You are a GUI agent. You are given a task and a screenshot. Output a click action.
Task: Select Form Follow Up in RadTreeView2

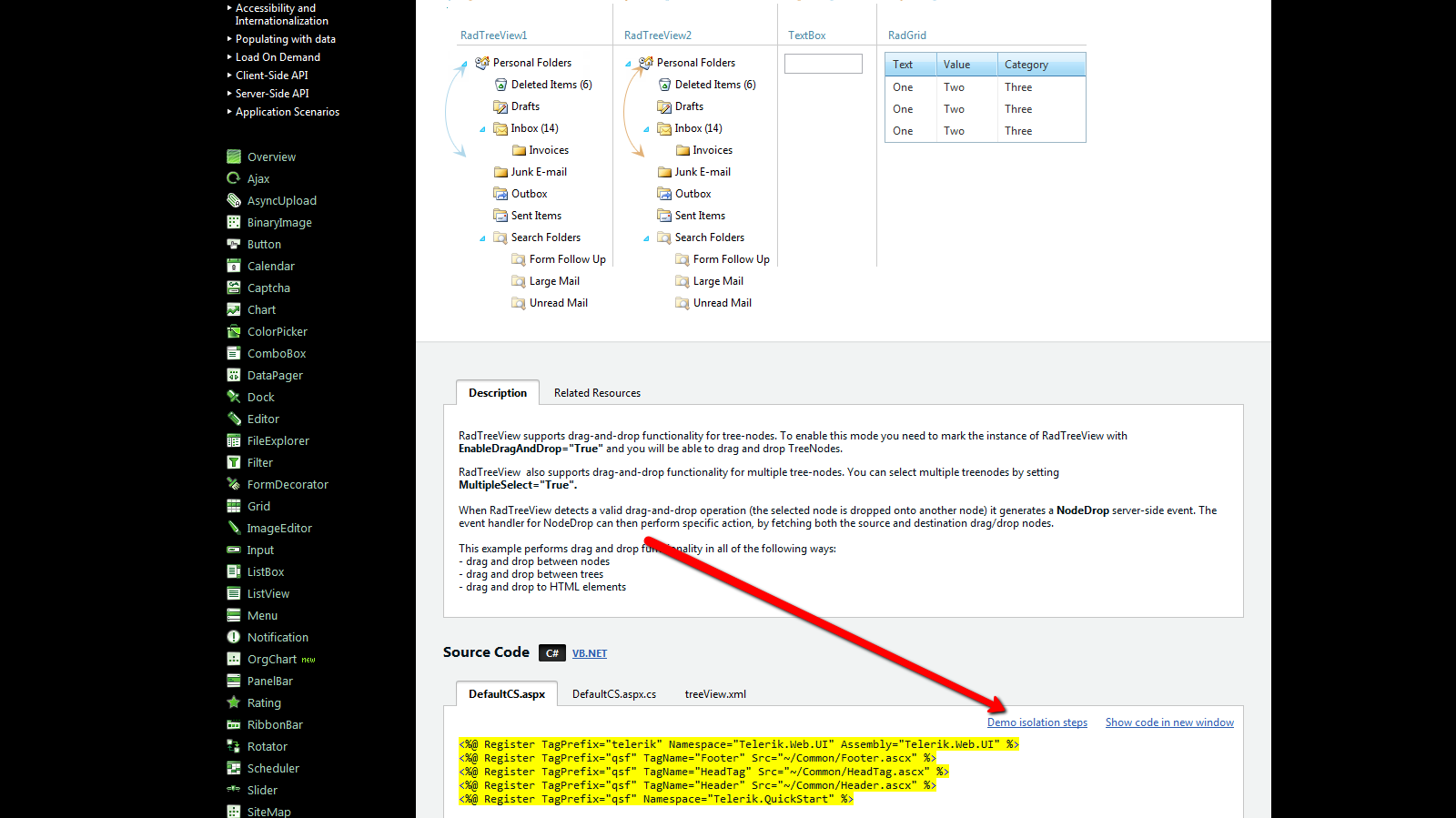[732, 259]
